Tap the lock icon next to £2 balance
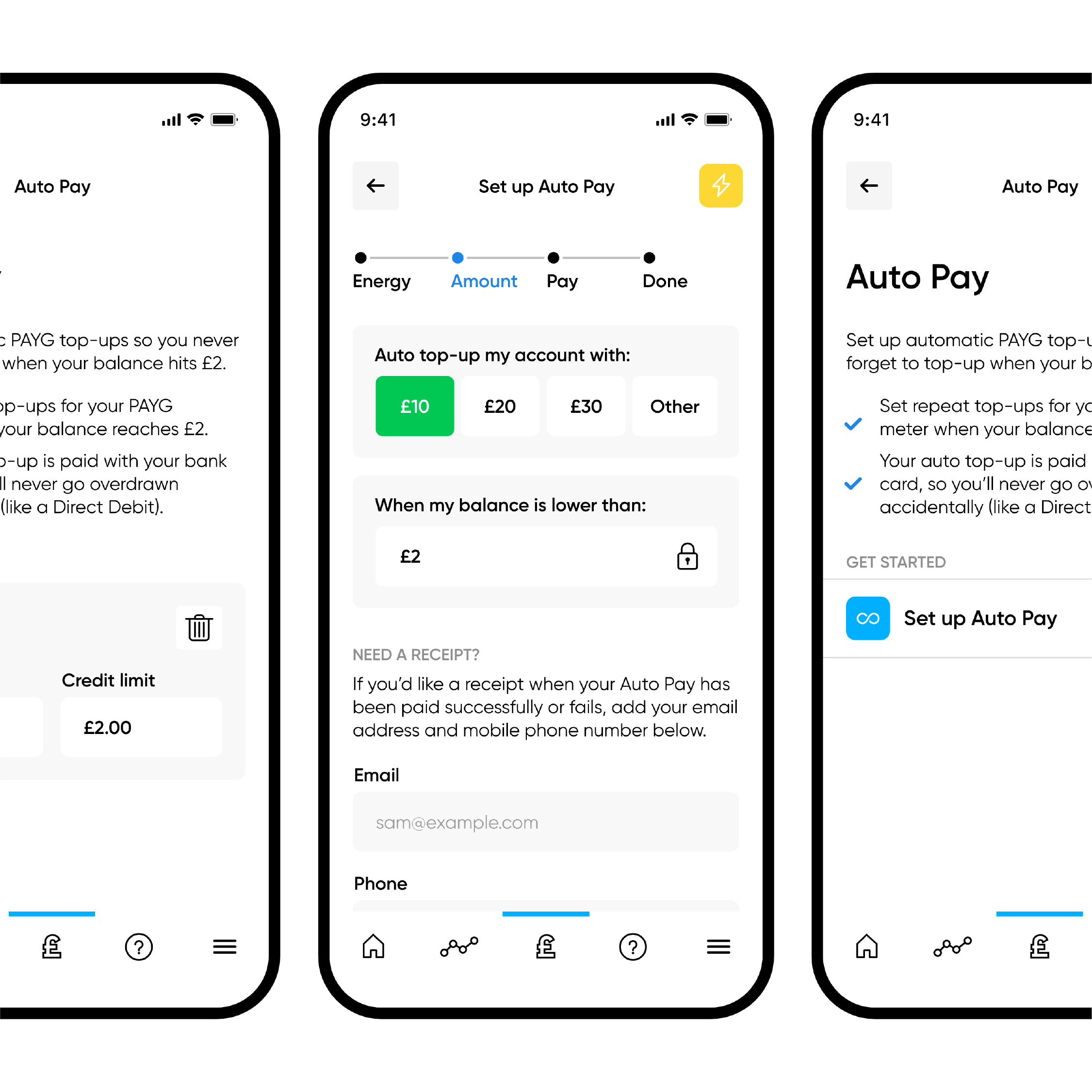The image size is (1092, 1092). (688, 556)
